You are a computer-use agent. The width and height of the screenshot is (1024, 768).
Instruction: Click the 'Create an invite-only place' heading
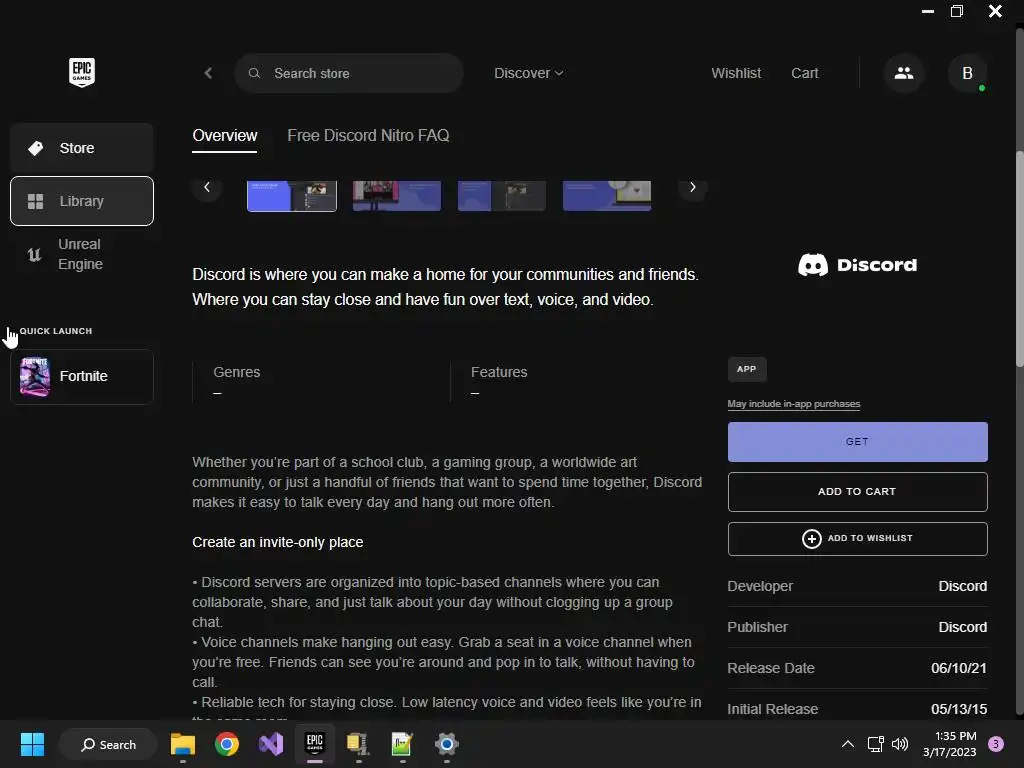tap(278, 543)
